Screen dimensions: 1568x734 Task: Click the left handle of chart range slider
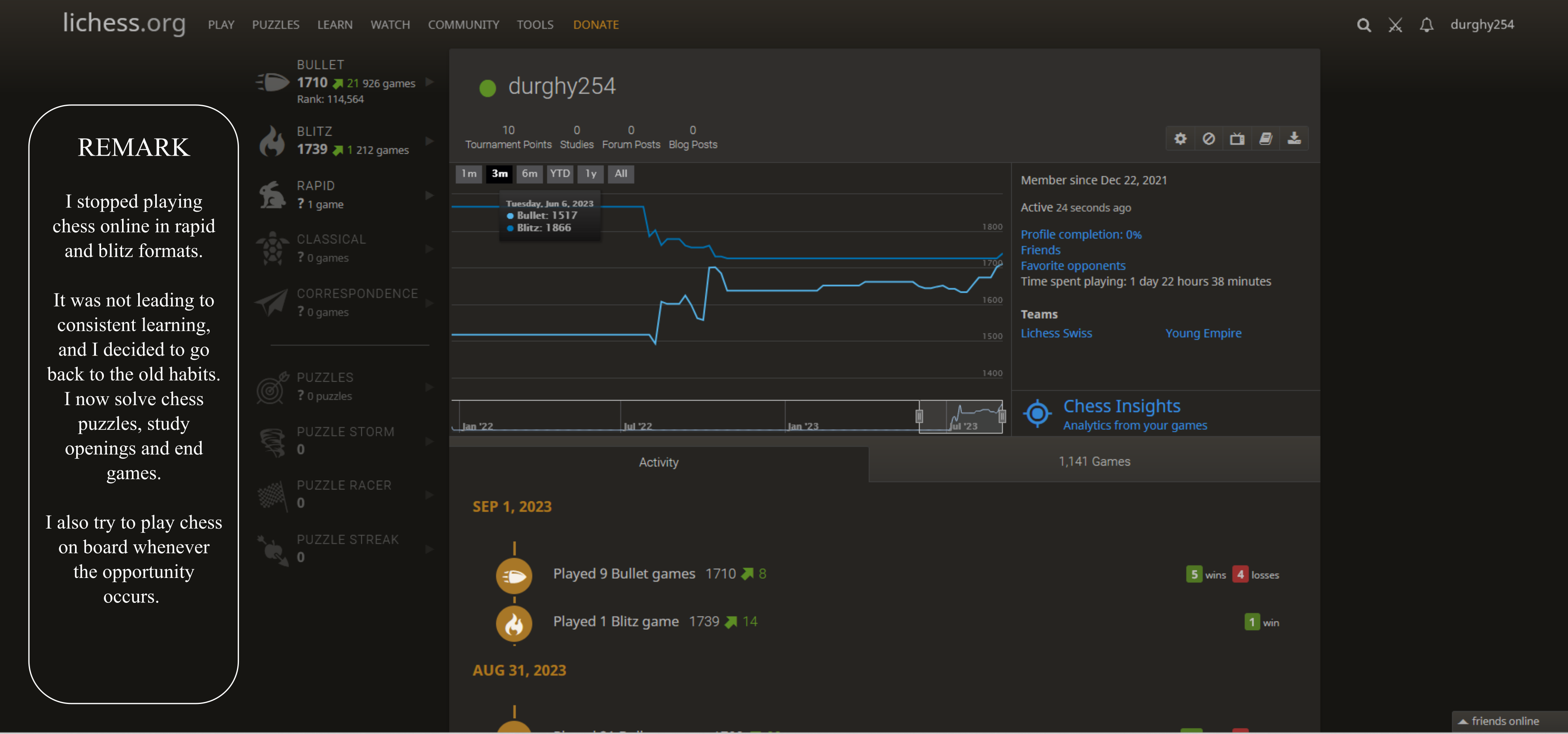coord(919,416)
